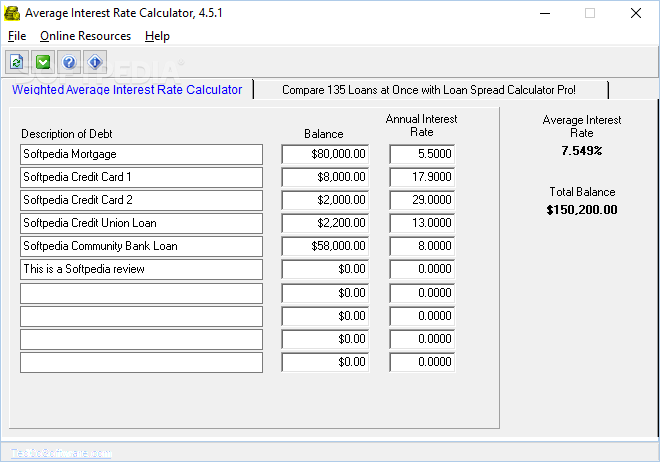Click the 'Annual Interest Rate' column header
This screenshot has width=660, height=462.
(x=421, y=125)
